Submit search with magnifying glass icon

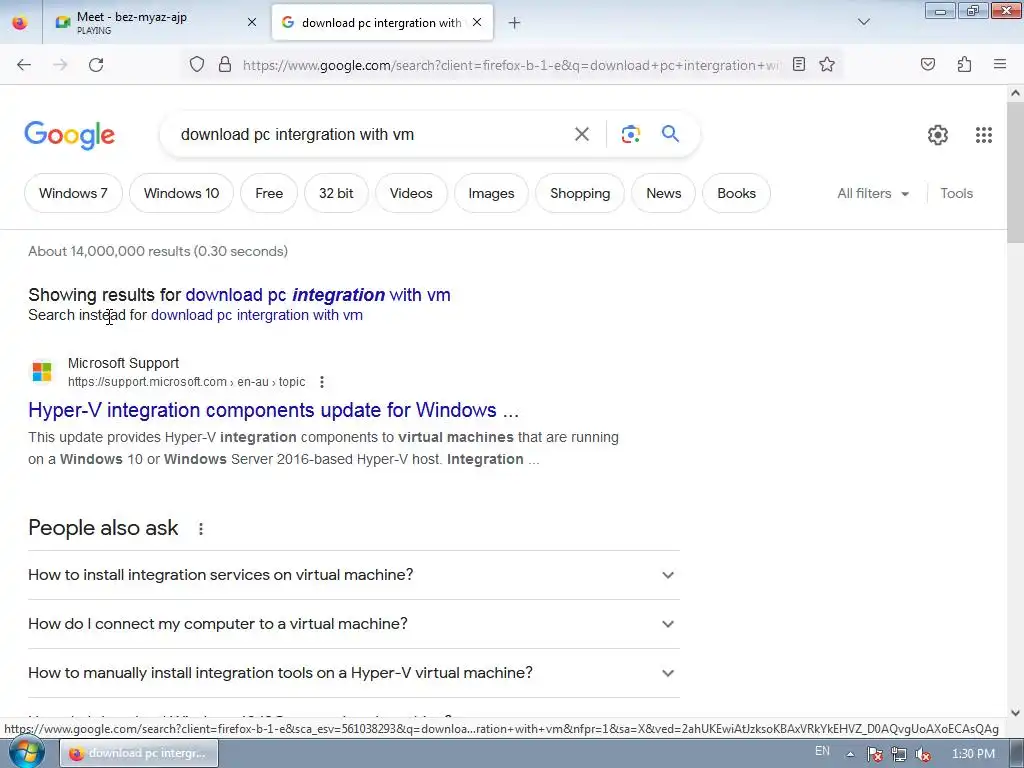[x=670, y=134]
